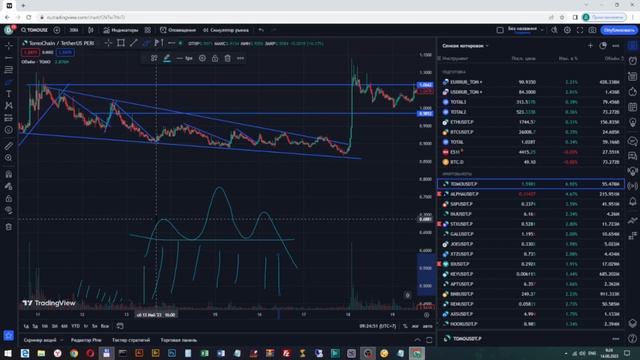Select the ruler measure tool
This screenshot has height=360, width=640.
[x=9, y=146]
